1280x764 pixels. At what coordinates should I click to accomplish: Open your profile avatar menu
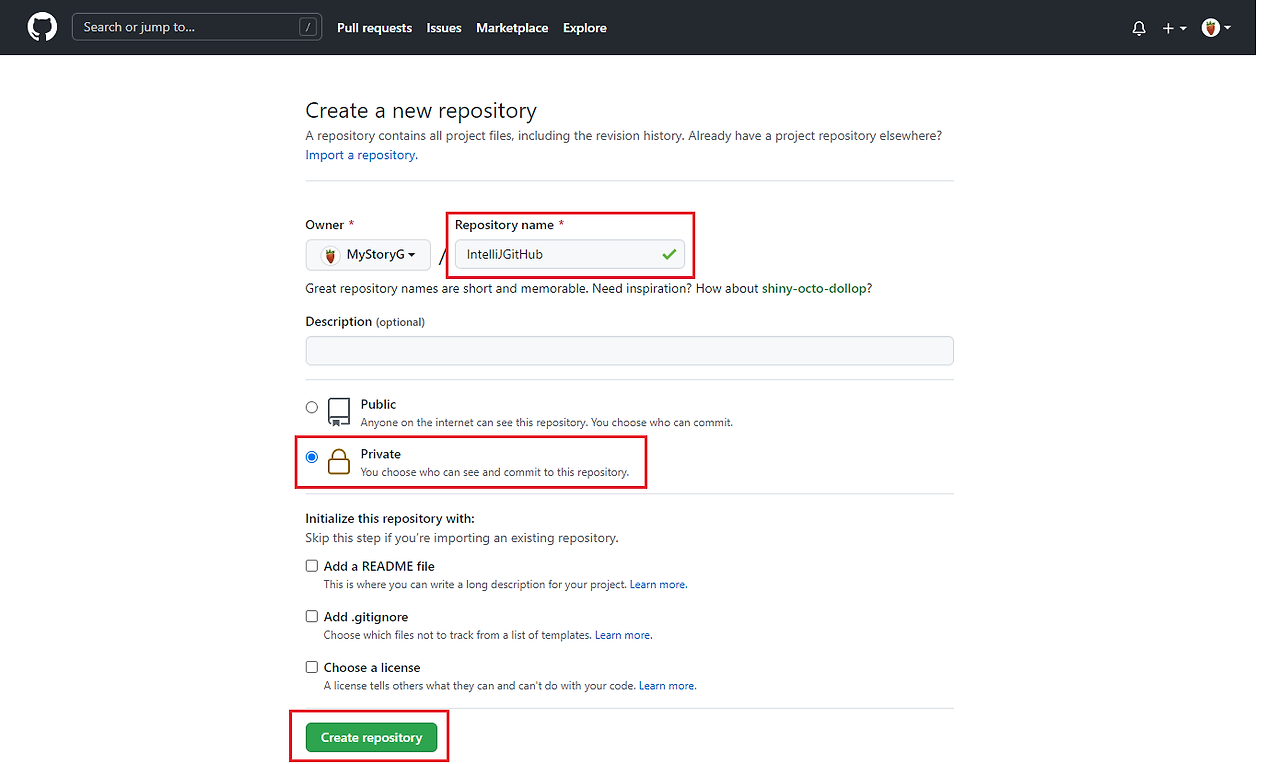point(1210,27)
